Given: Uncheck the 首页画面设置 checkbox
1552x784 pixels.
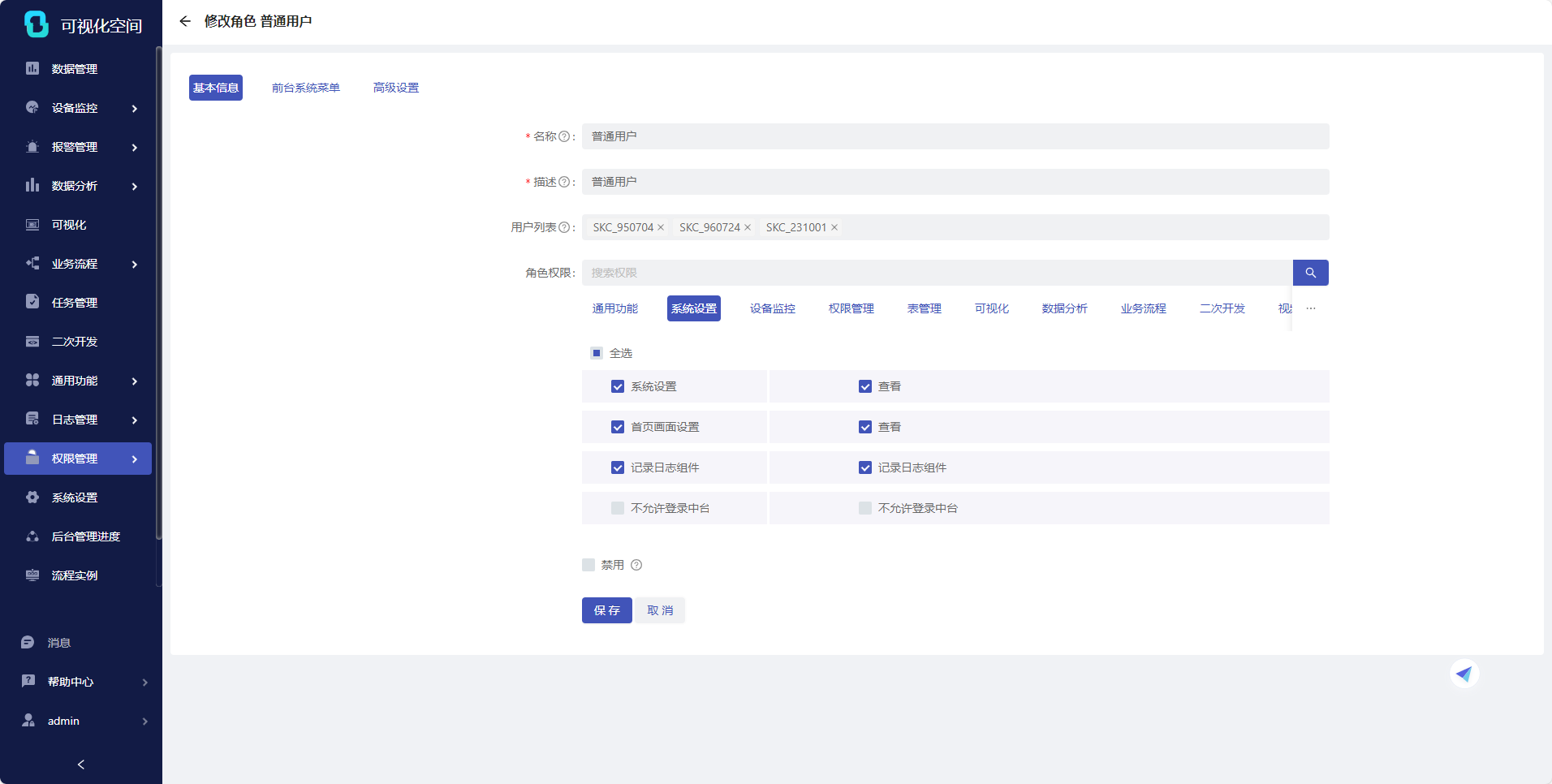Looking at the screenshot, I should (618, 427).
